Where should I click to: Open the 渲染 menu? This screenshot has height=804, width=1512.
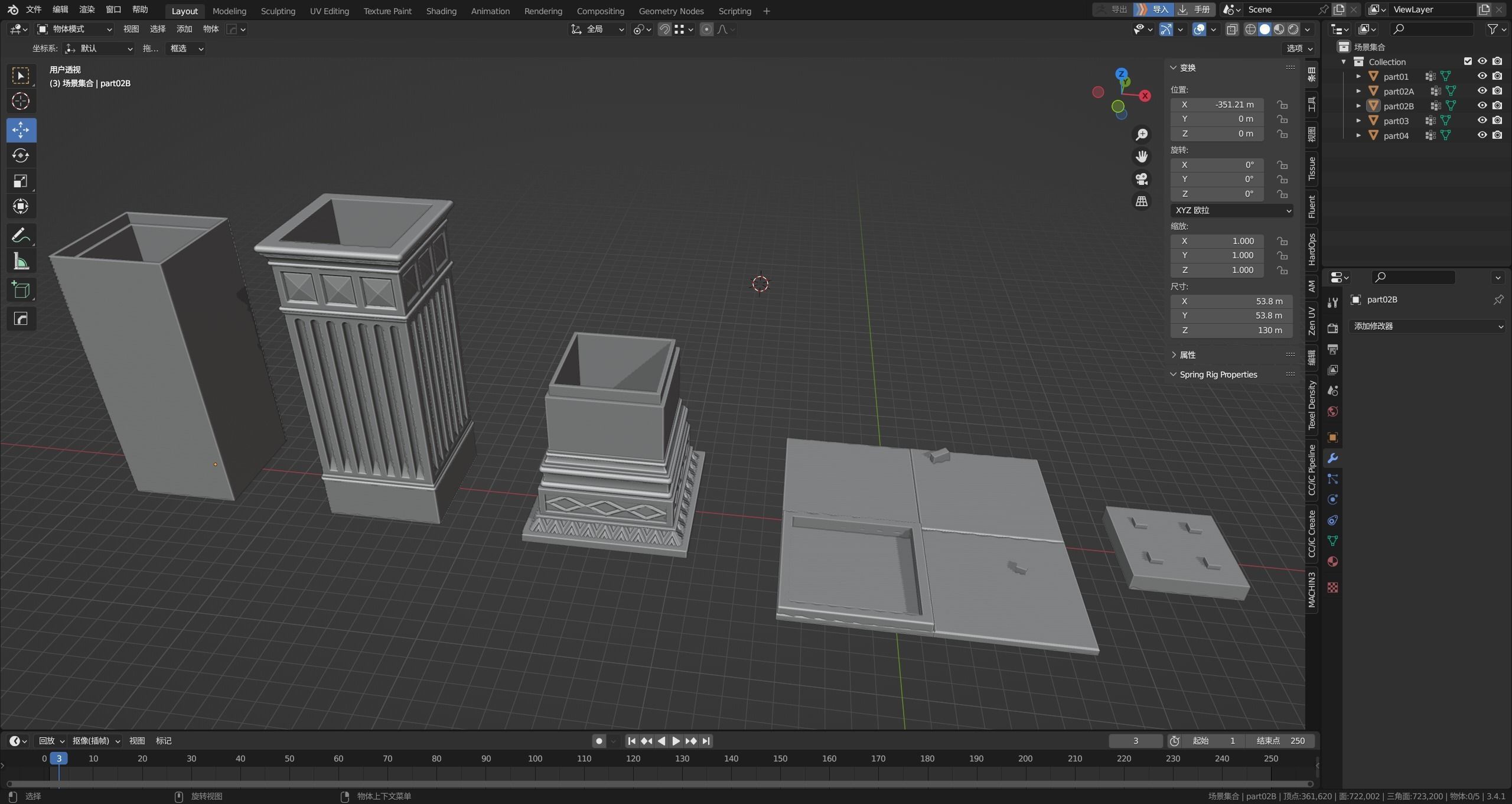[87, 9]
